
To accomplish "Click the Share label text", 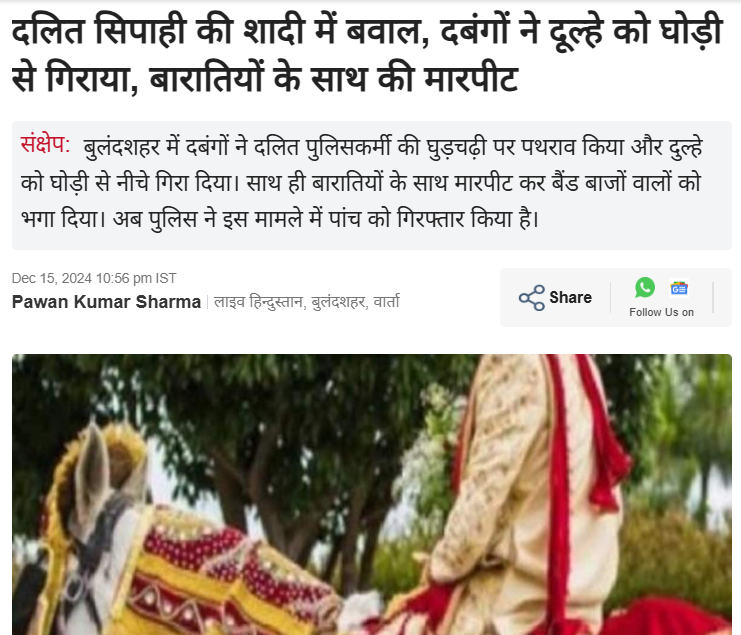I will [570, 298].
